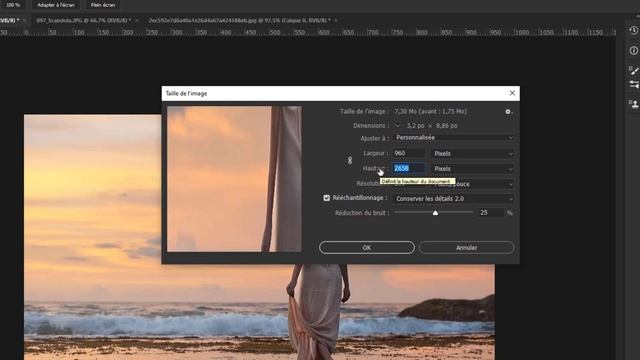This screenshot has height=360, width=640.
Task: Open the gear settings menu in dialog
Action: [508, 112]
